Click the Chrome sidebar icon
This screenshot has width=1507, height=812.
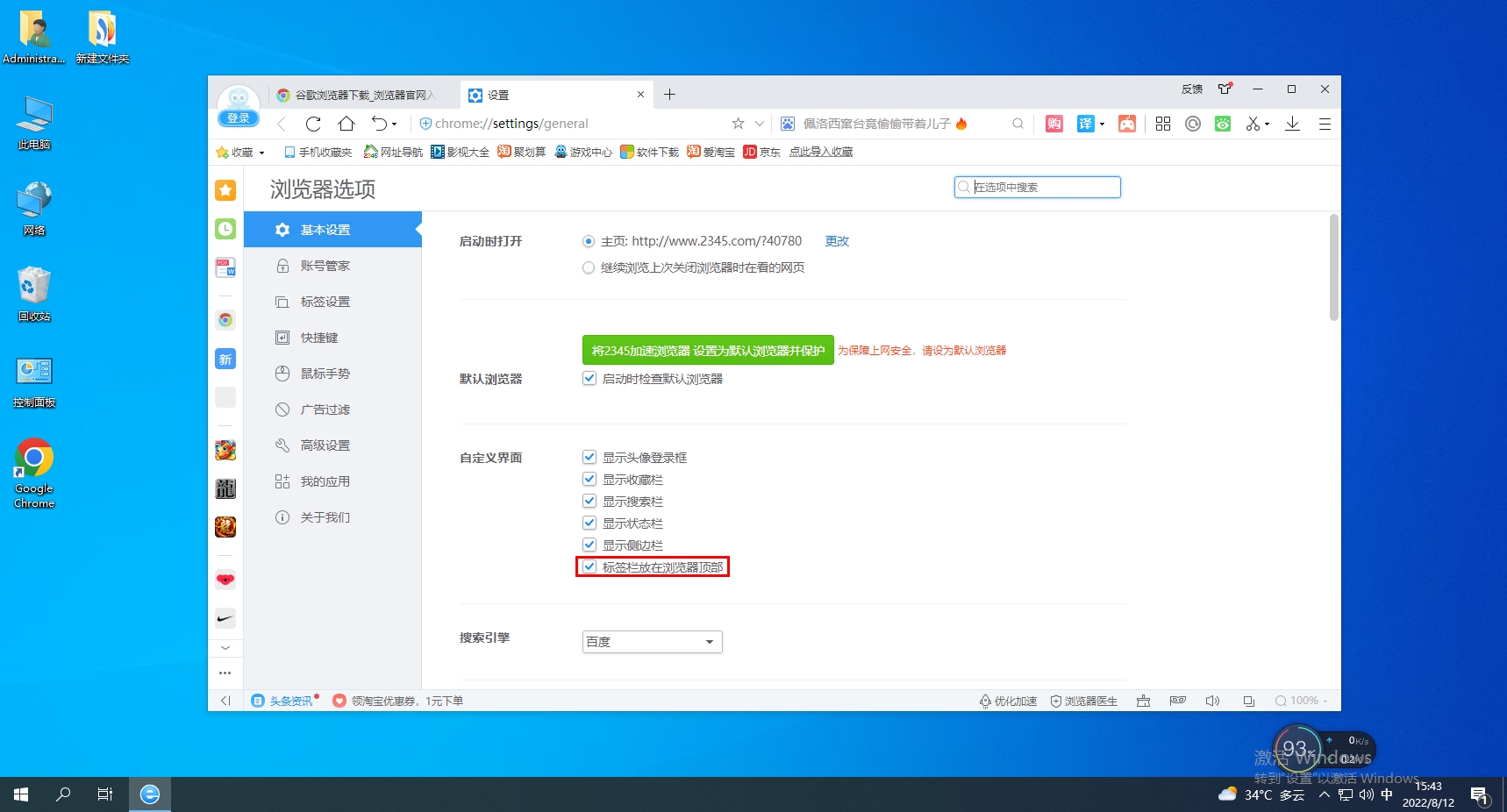tap(225, 320)
